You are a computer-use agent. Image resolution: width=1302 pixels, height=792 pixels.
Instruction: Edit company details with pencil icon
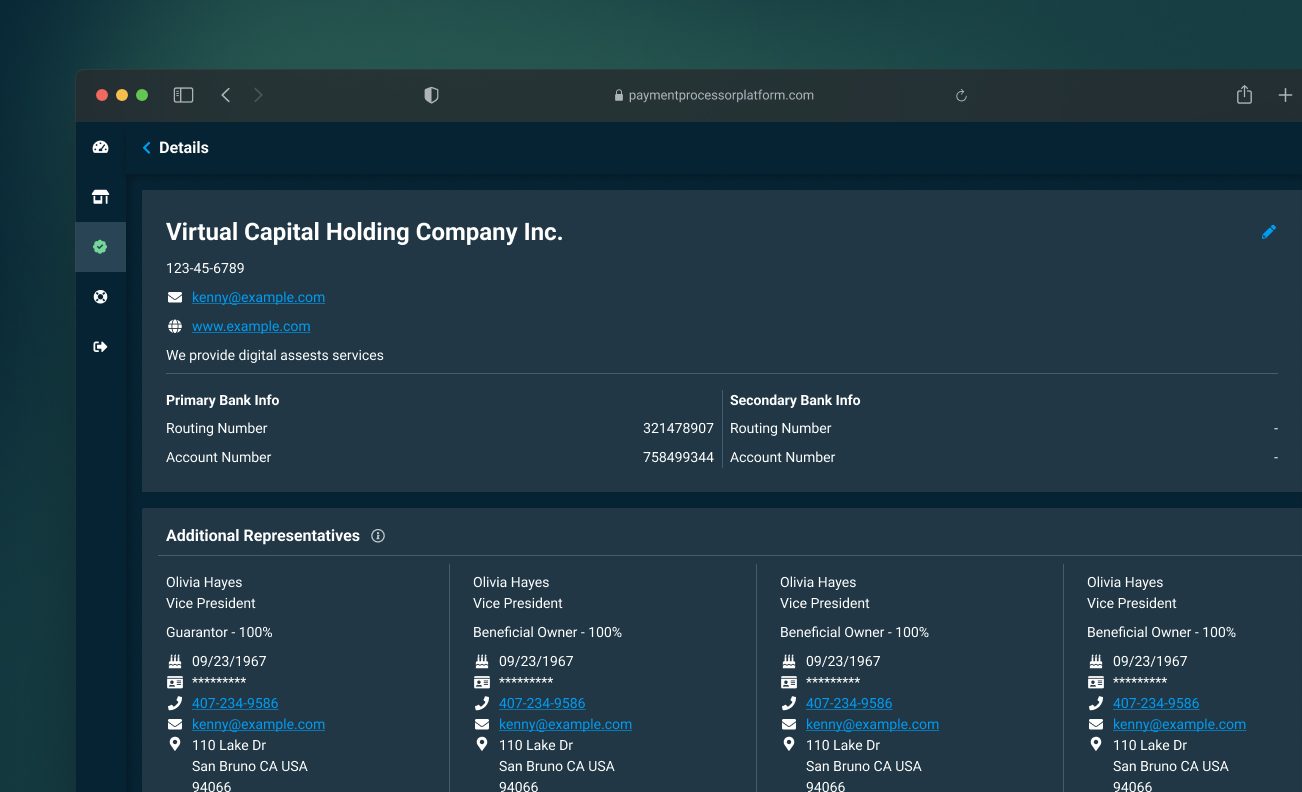coord(1269,232)
